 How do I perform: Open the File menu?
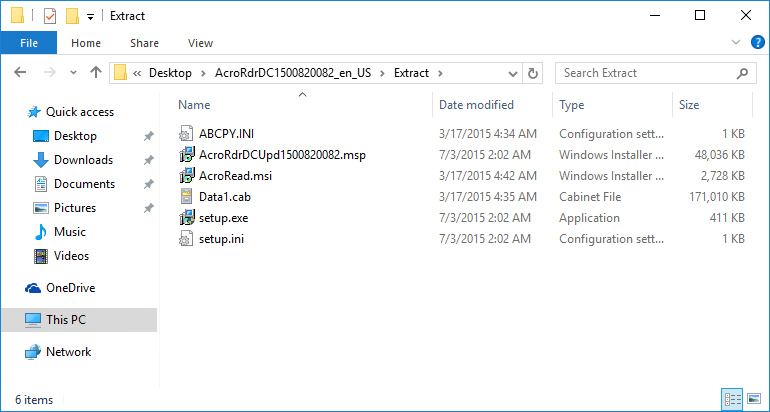[28, 43]
